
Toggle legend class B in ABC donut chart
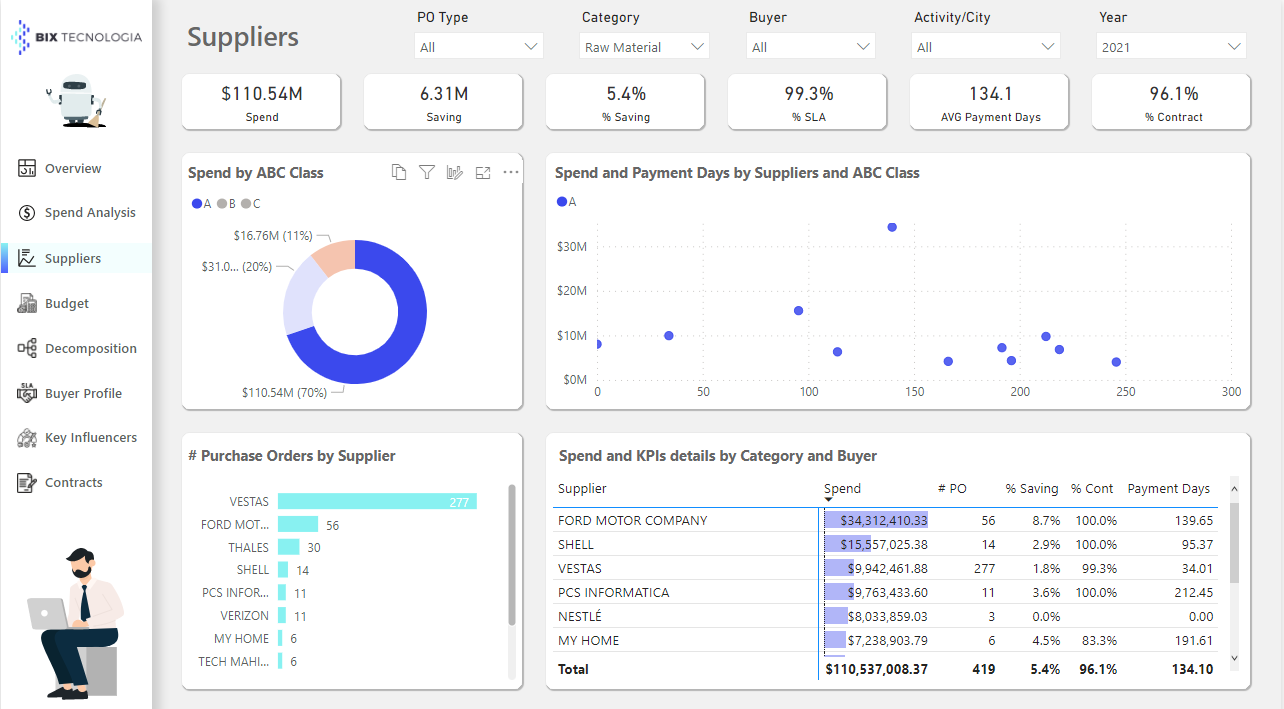tap(226, 204)
